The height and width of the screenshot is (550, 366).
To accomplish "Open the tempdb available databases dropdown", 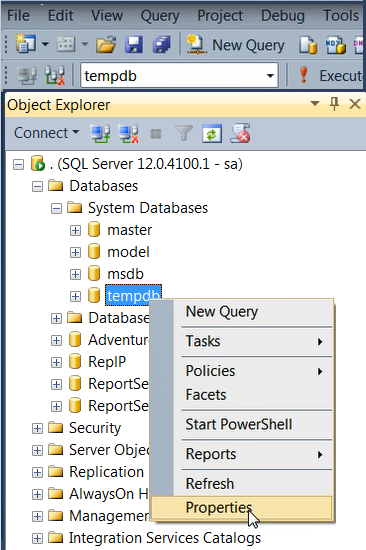I will (x=270, y=75).
